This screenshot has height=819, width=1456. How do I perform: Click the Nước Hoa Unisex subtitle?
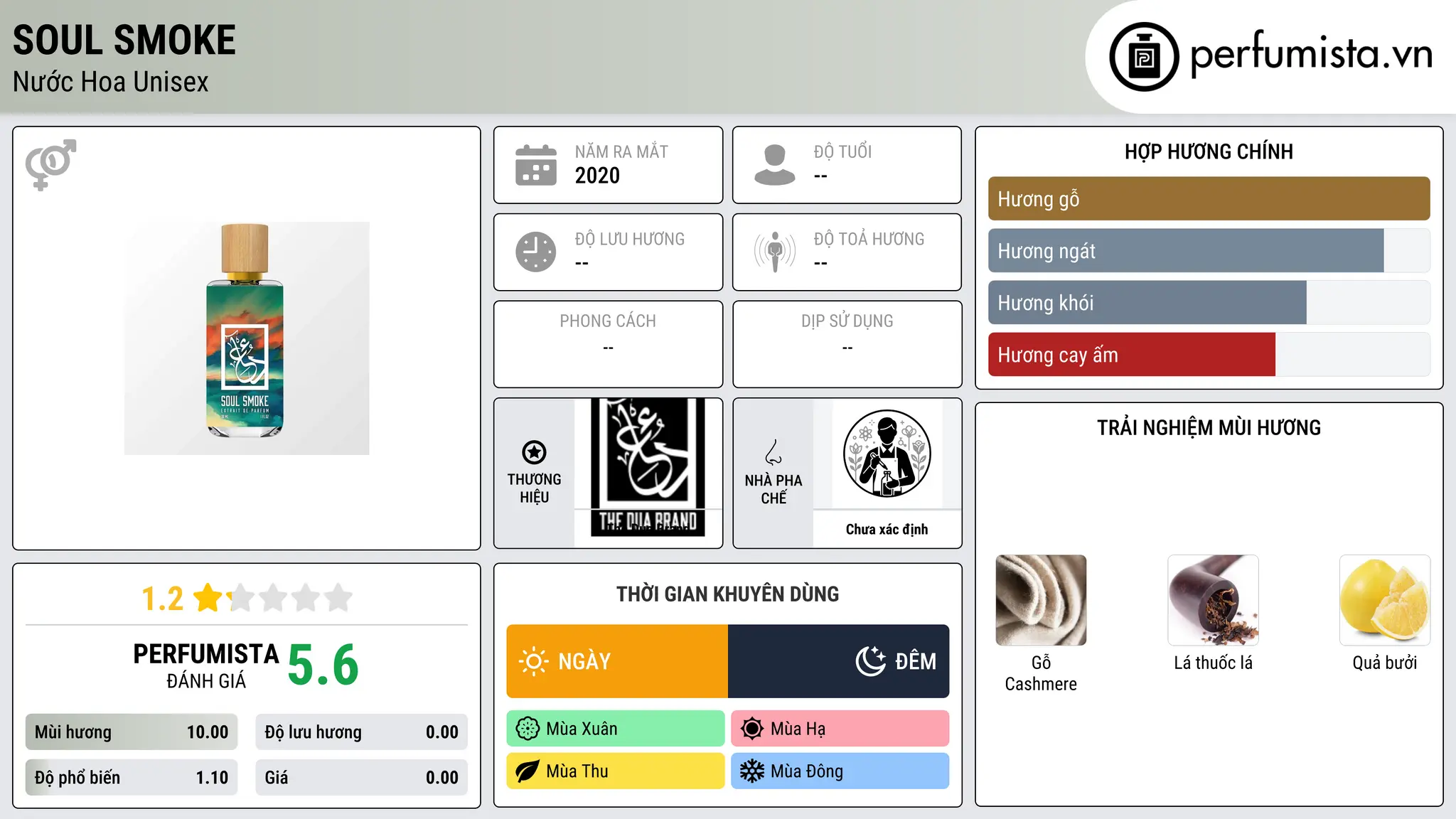tap(111, 82)
